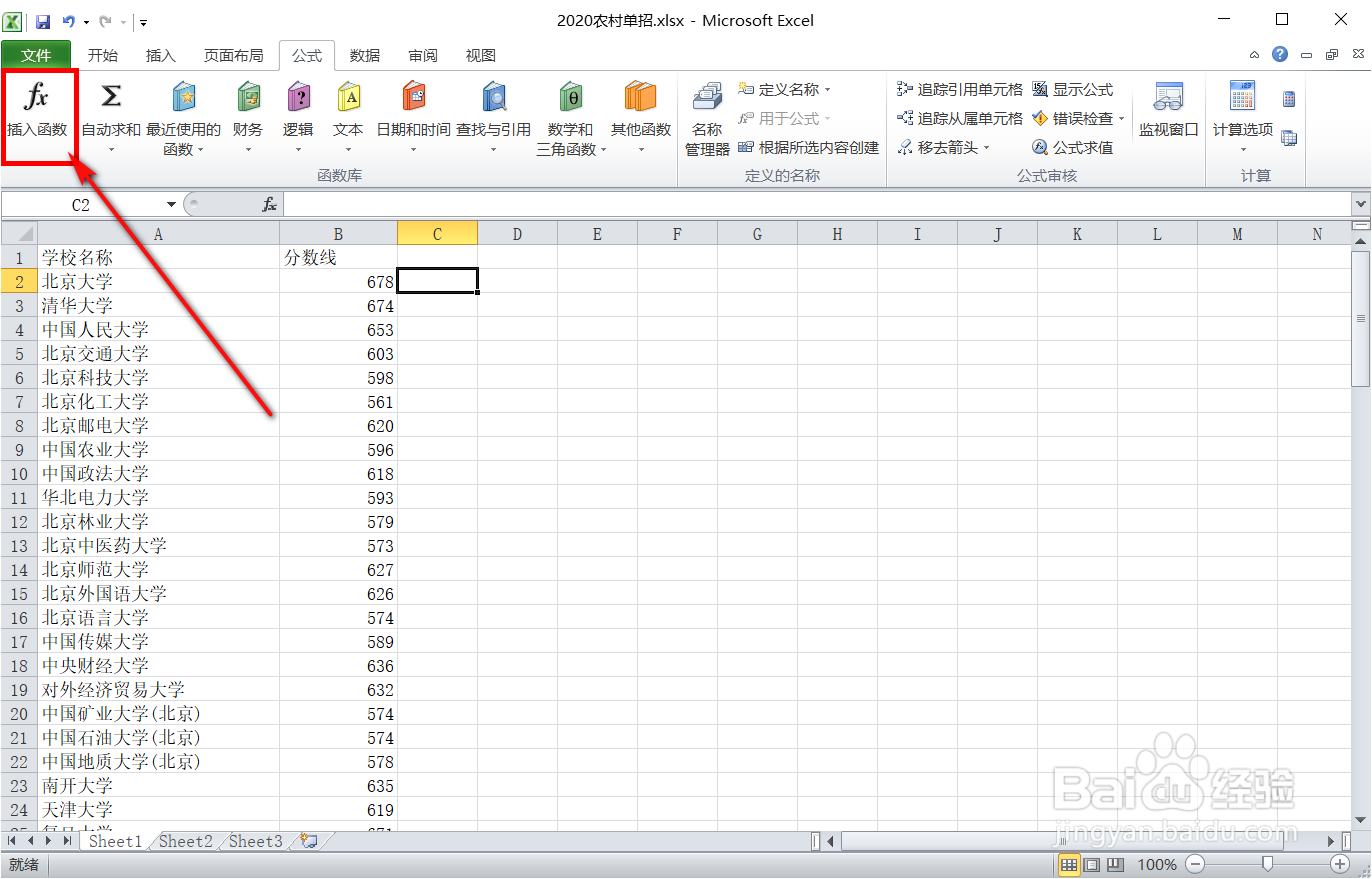Select row header 10
Image resolution: width=1372 pixels, height=879 pixels.
(19, 474)
